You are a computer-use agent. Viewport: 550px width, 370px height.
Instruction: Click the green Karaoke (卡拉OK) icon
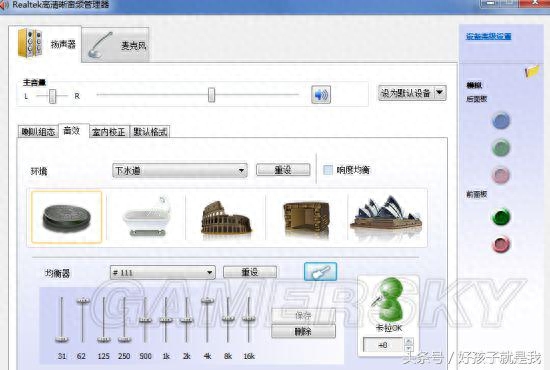[x=389, y=299]
